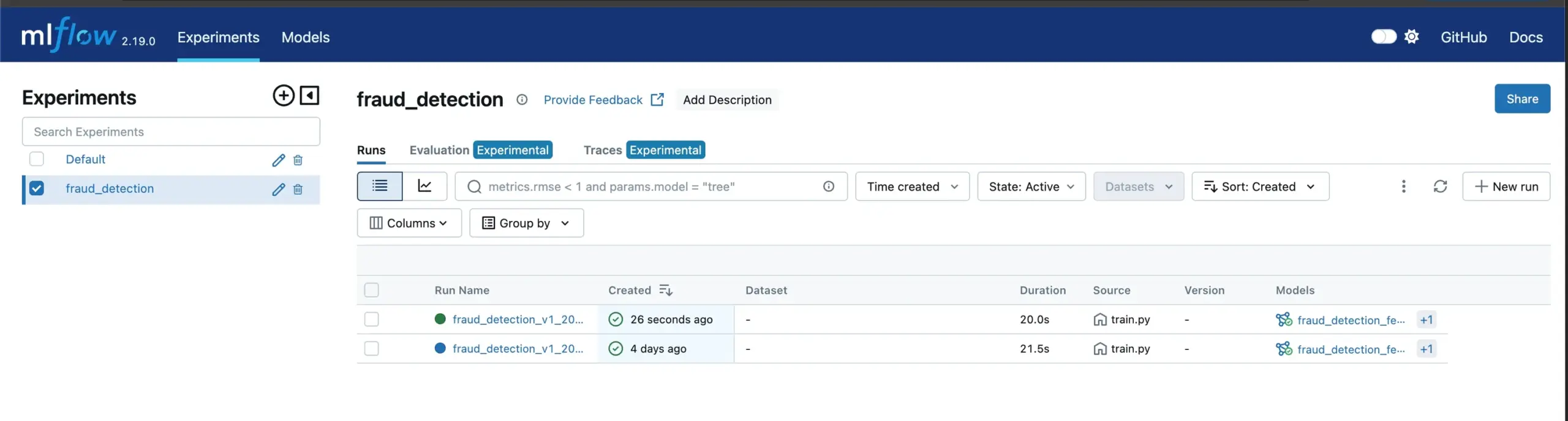Click the green color dot of first run
The width and height of the screenshot is (1568, 421).
pyautogui.click(x=440, y=319)
